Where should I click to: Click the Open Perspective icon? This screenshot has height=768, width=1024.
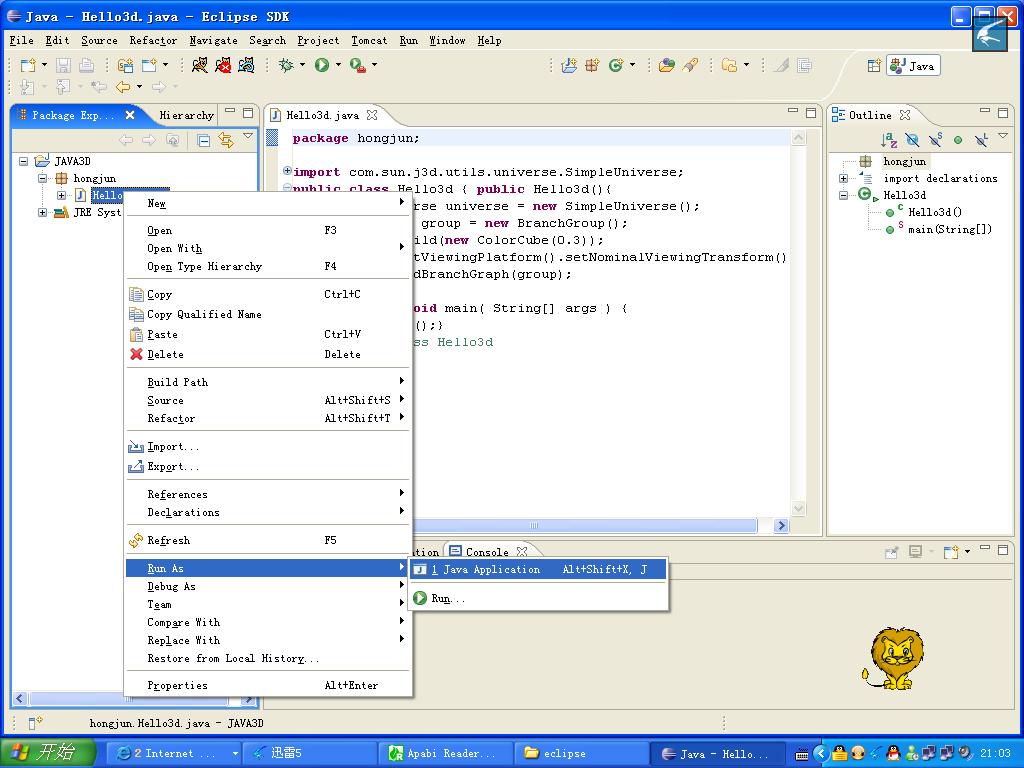pos(874,66)
